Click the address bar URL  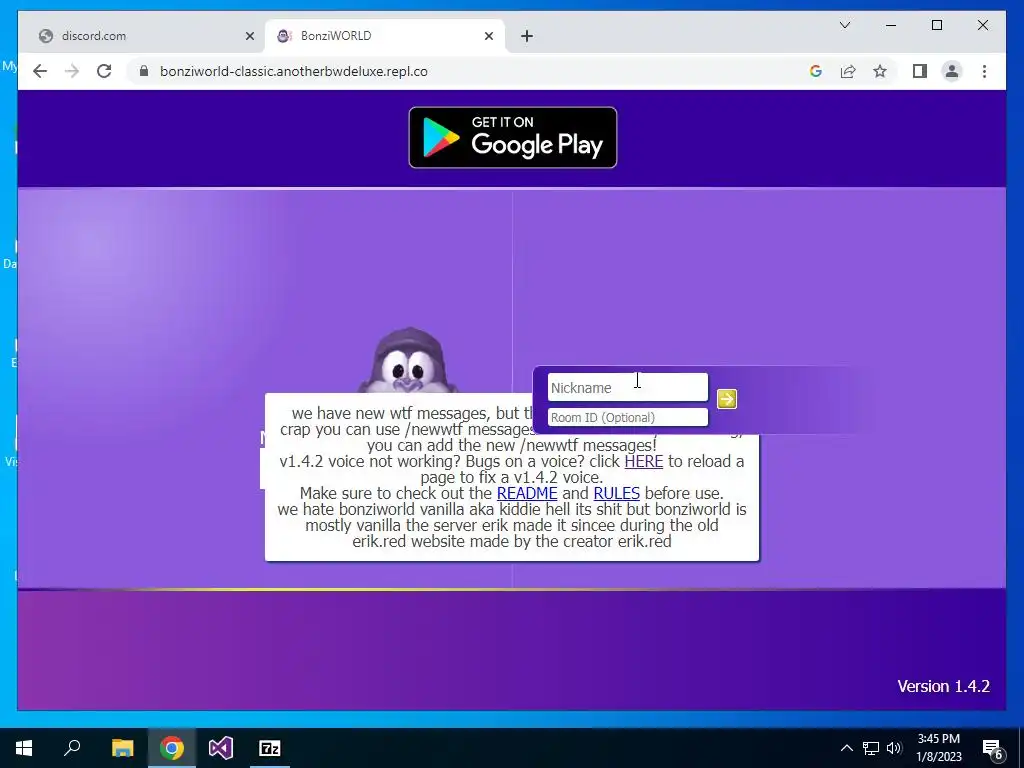[294, 71]
